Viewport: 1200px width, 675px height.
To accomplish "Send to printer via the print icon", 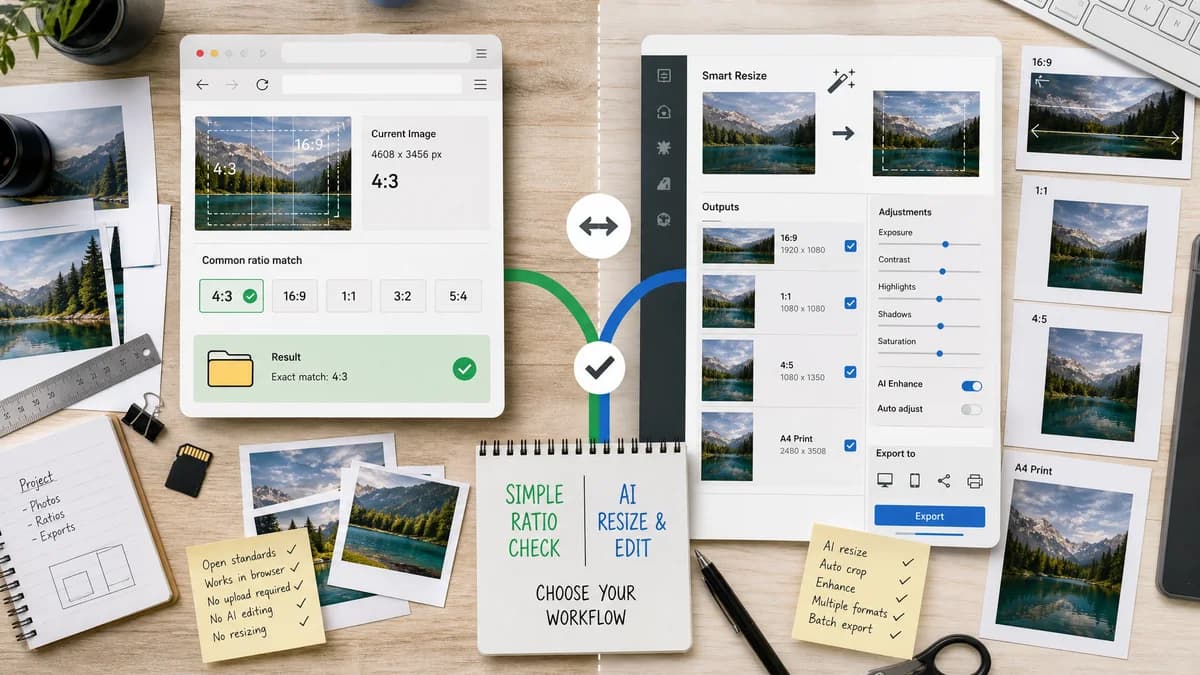I will [975, 481].
